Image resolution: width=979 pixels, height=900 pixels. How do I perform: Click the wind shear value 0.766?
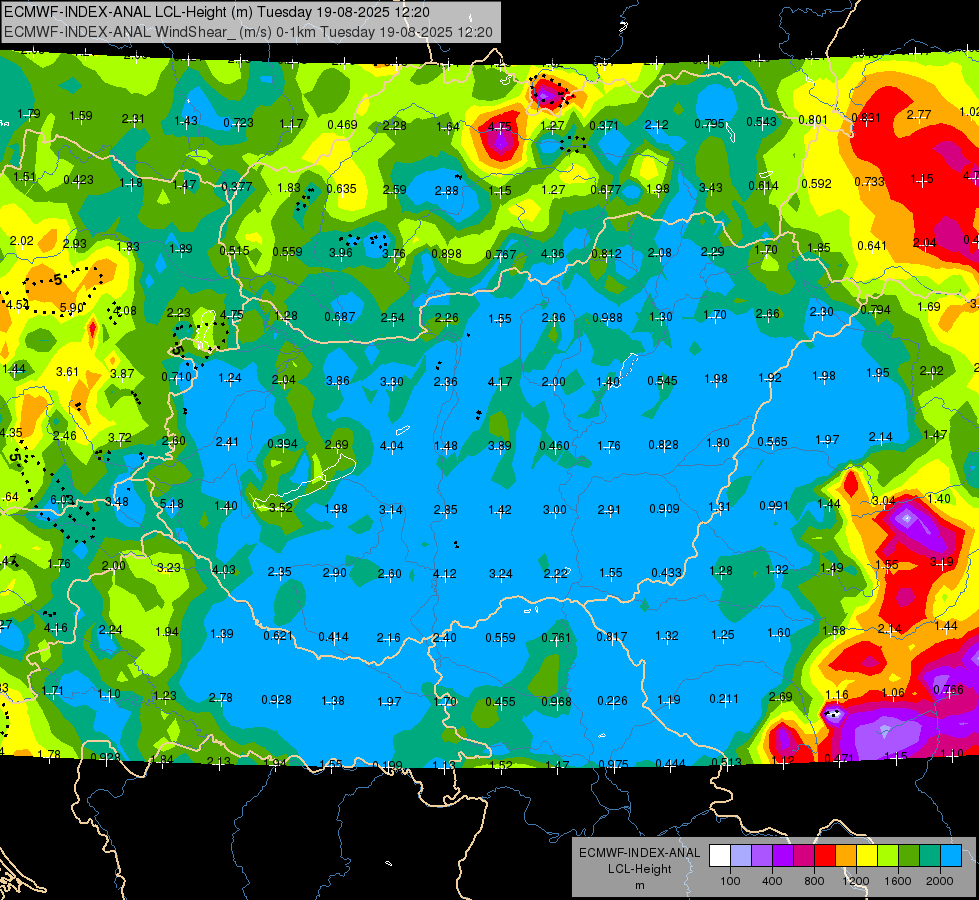pyautogui.click(x=948, y=690)
